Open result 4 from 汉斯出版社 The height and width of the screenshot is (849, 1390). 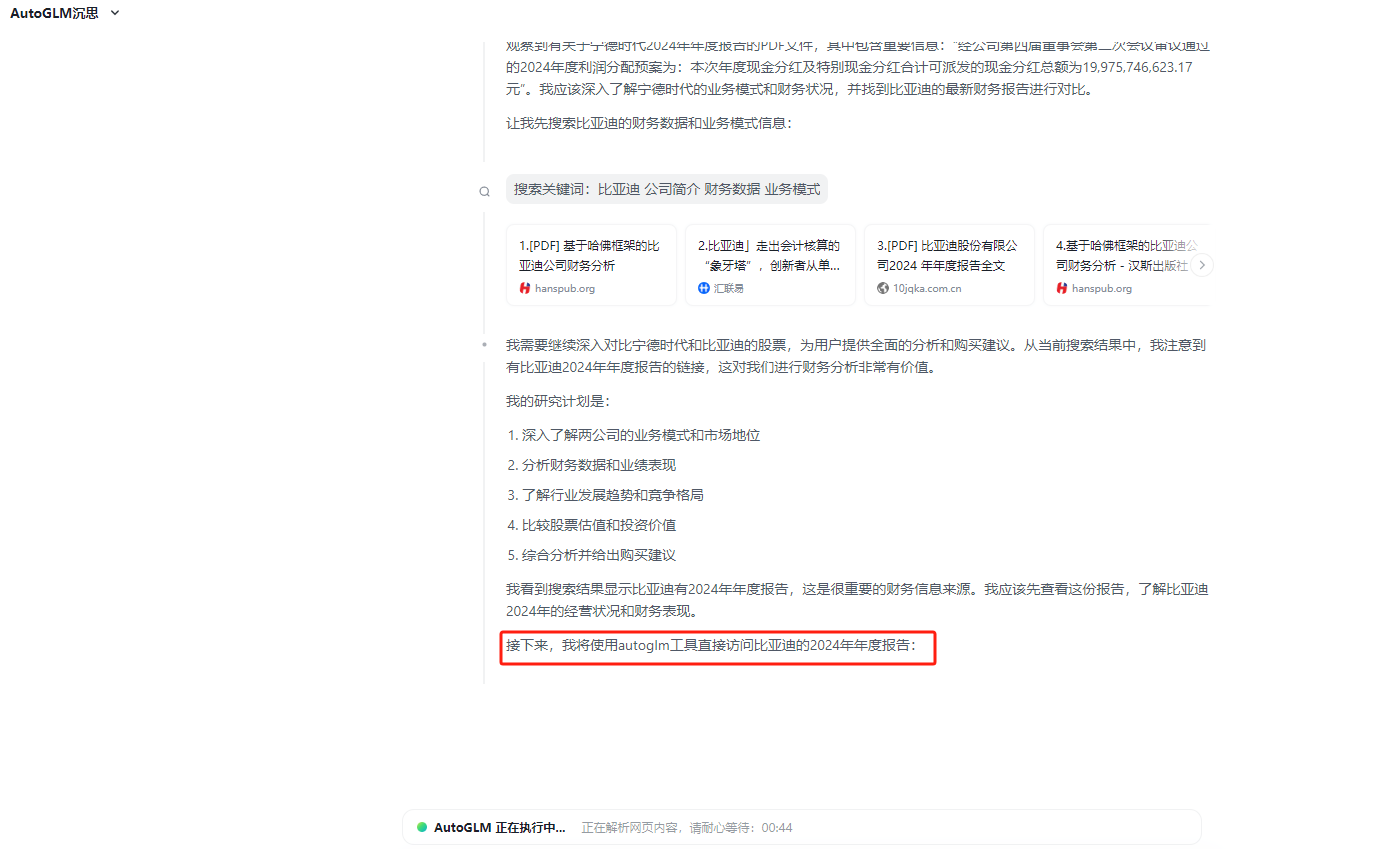click(1120, 255)
